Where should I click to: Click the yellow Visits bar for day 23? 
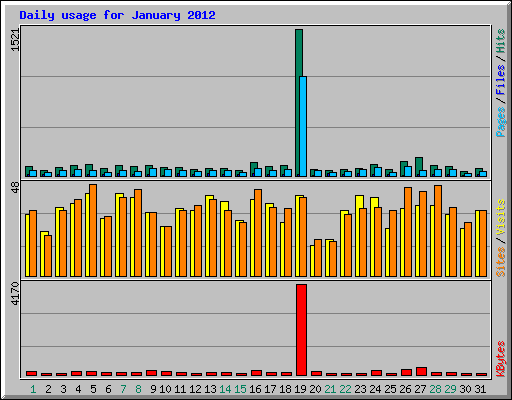pos(357,236)
